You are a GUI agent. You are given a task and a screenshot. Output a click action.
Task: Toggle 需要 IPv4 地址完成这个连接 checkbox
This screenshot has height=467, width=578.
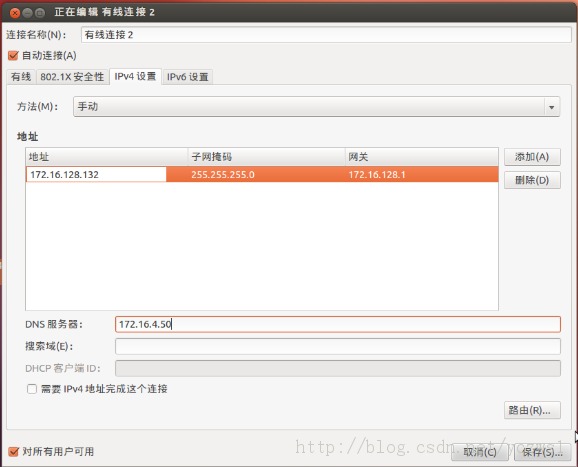point(32,389)
